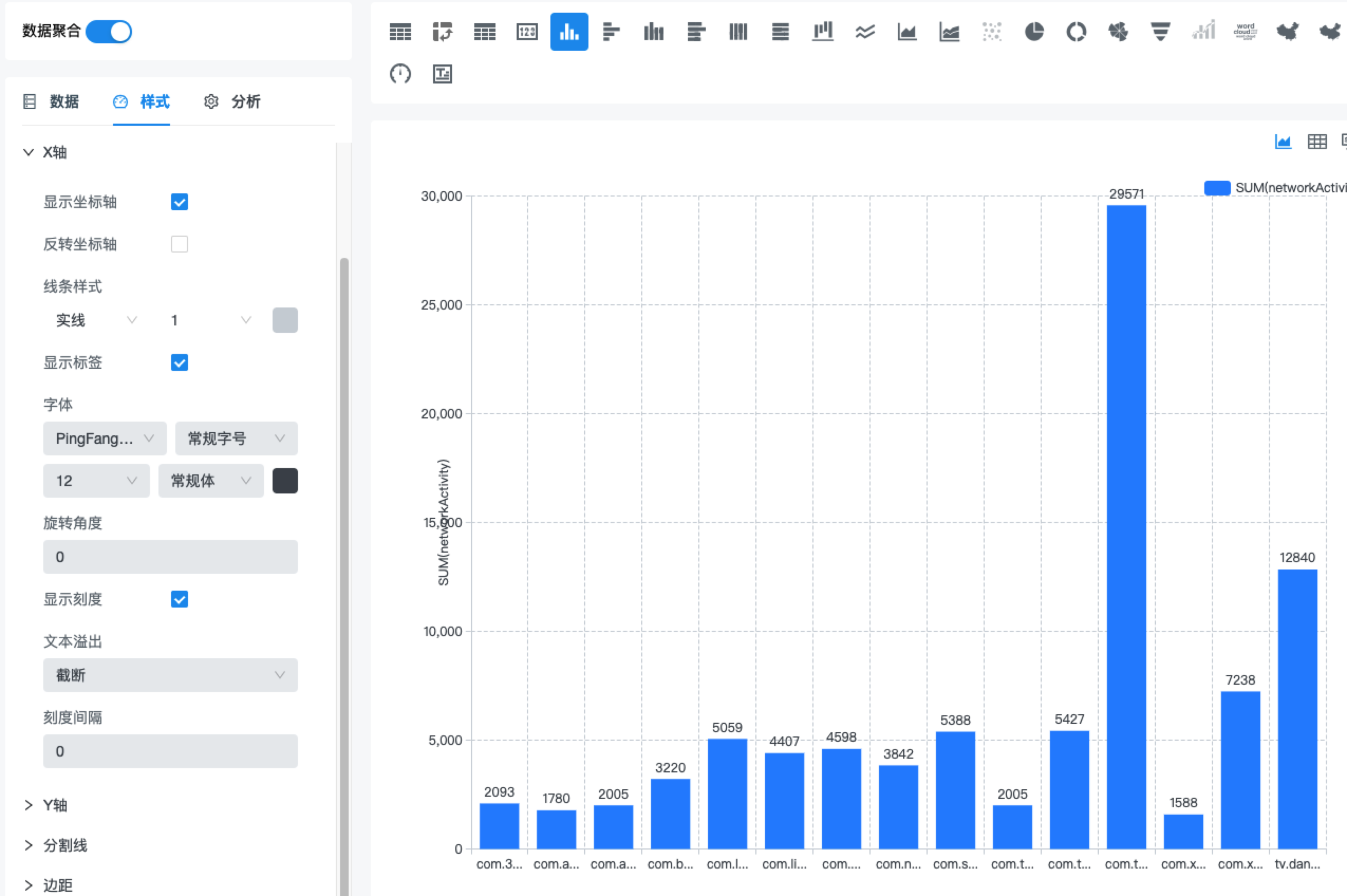The height and width of the screenshot is (896, 1347).
Task: Switch to table view above chart
Action: pos(1317,141)
